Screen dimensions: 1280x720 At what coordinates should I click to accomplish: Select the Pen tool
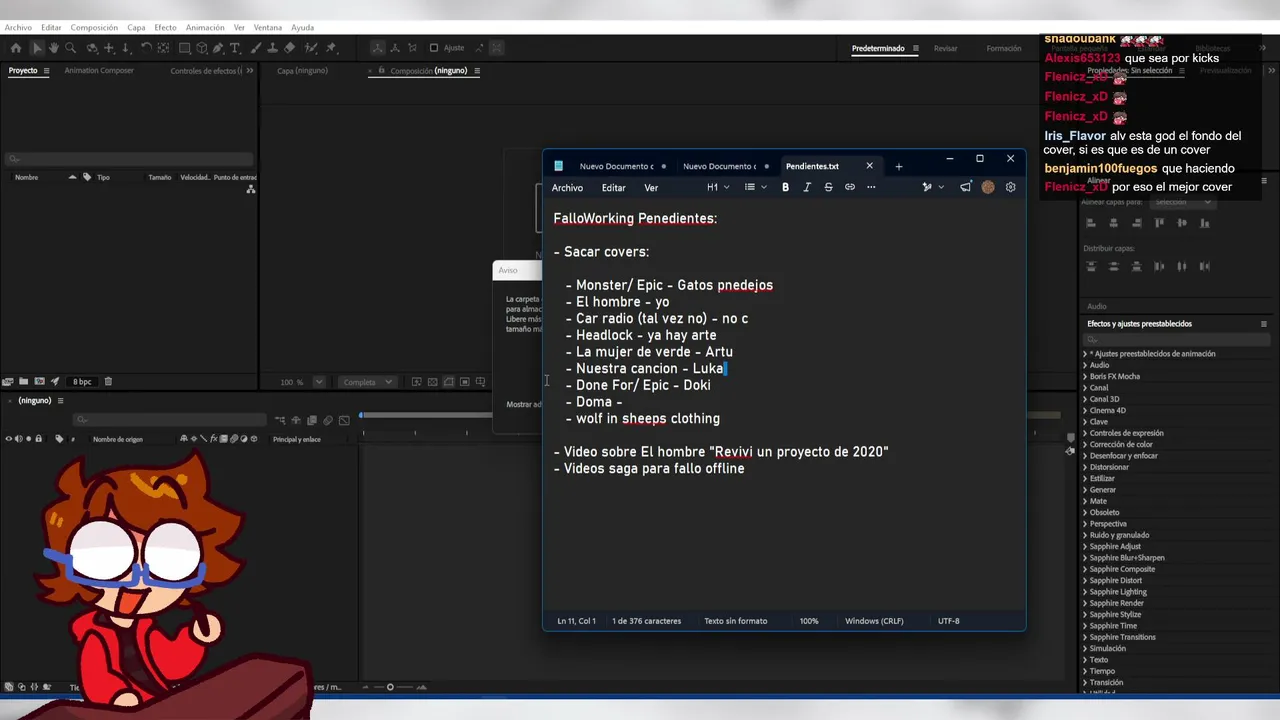pyautogui.click(x=218, y=48)
